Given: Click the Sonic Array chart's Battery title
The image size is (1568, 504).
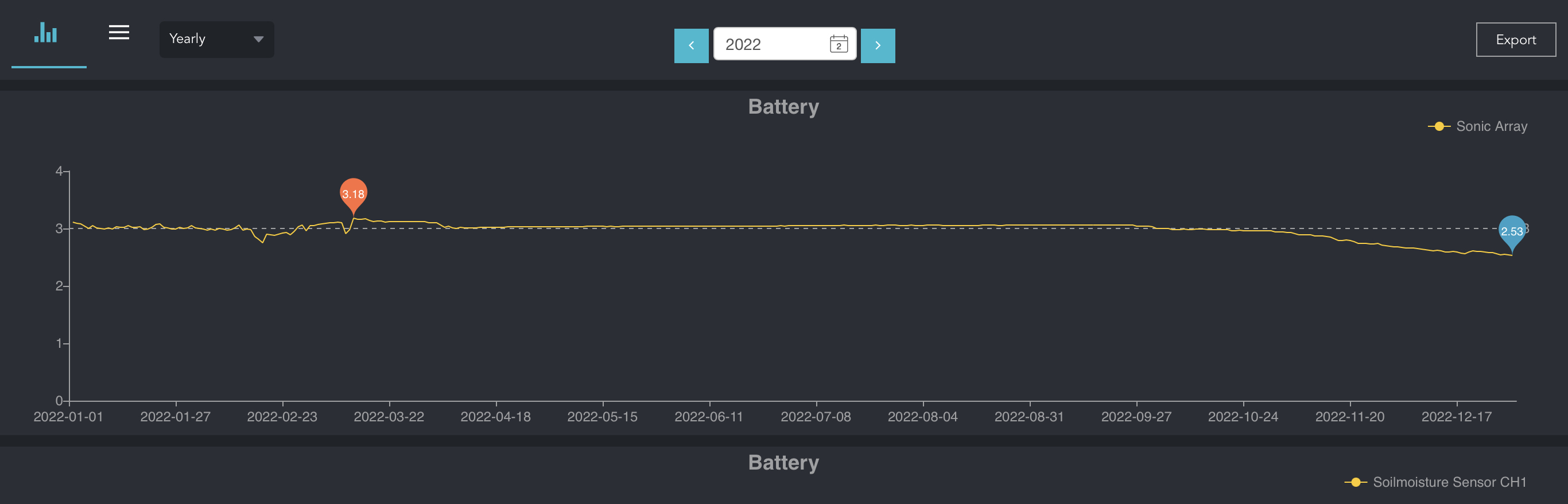Looking at the screenshot, I should pos(783,107).
